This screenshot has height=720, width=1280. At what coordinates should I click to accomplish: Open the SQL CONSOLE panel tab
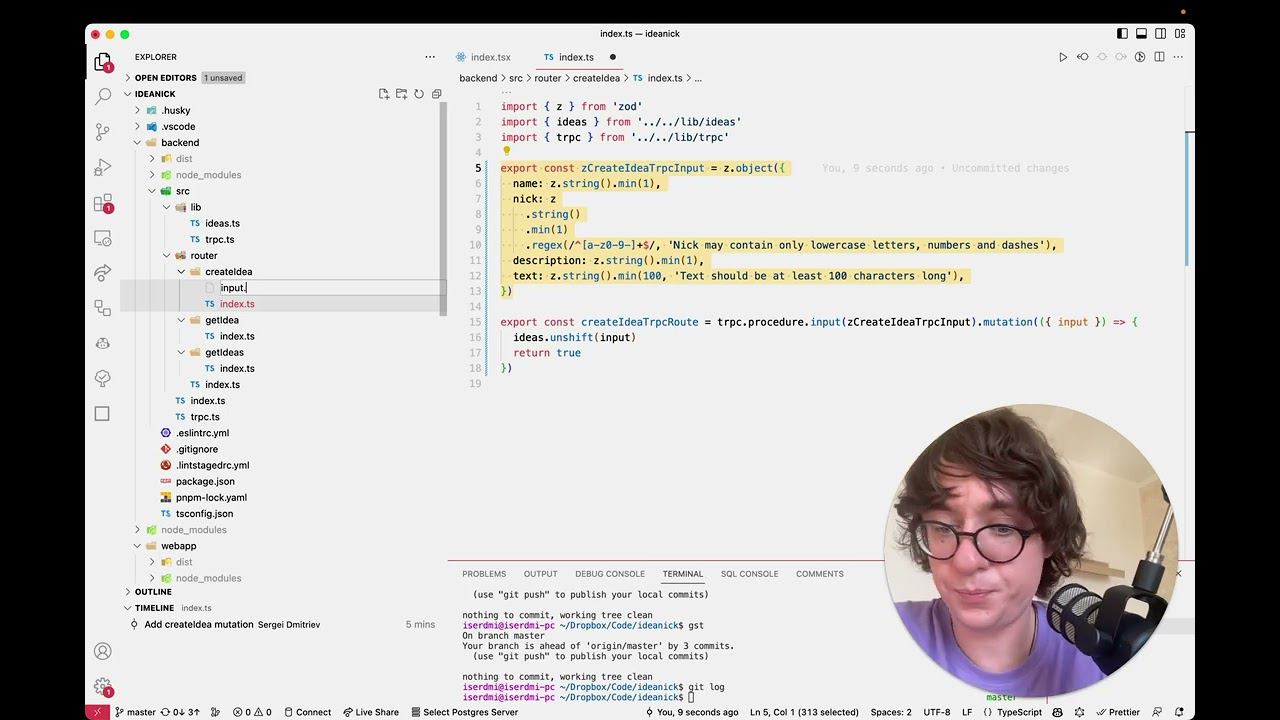coord(749,574)
